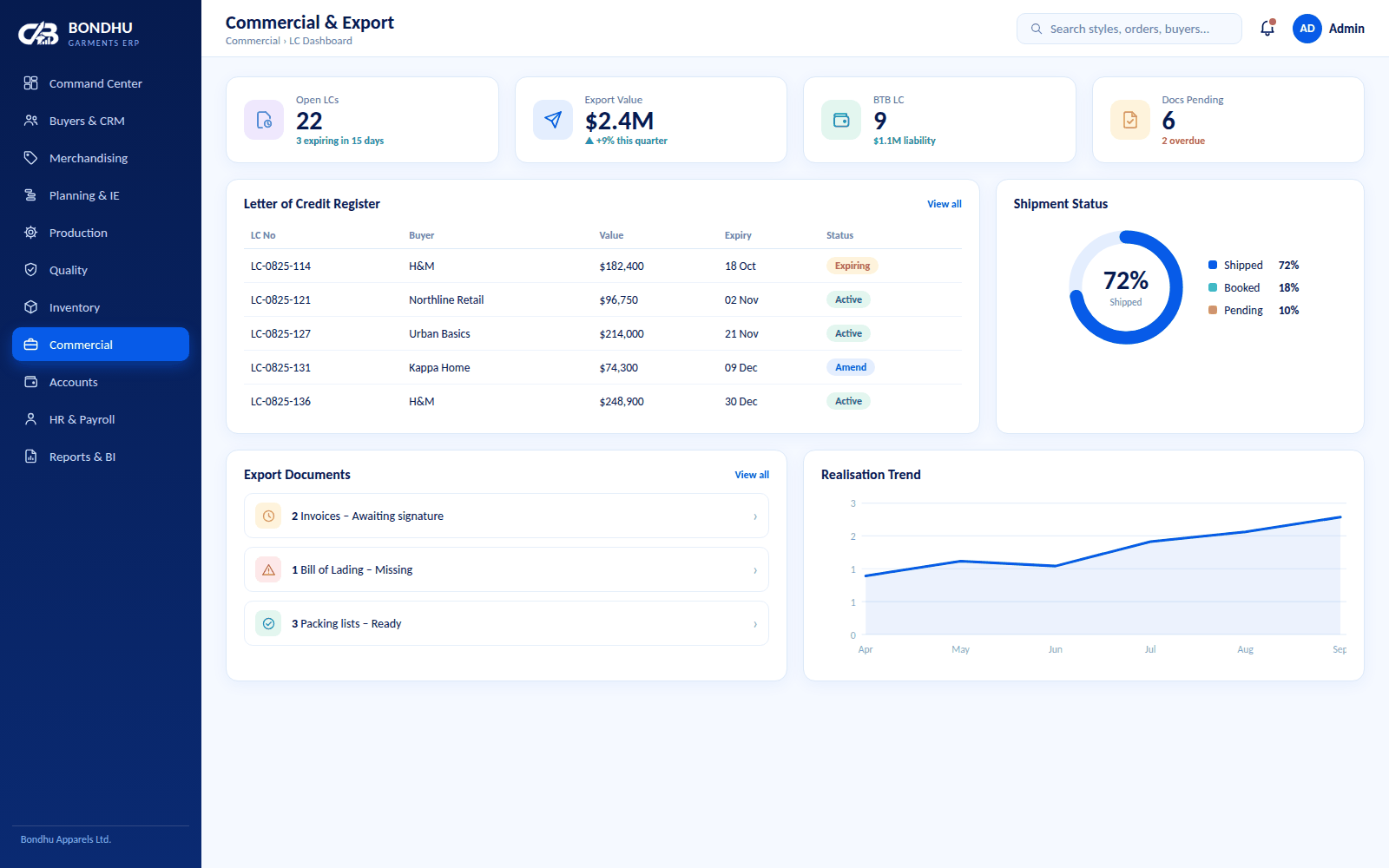Click the $248,900 value cell
Viewport: 1389px width, 868px height.
point(622,402)
